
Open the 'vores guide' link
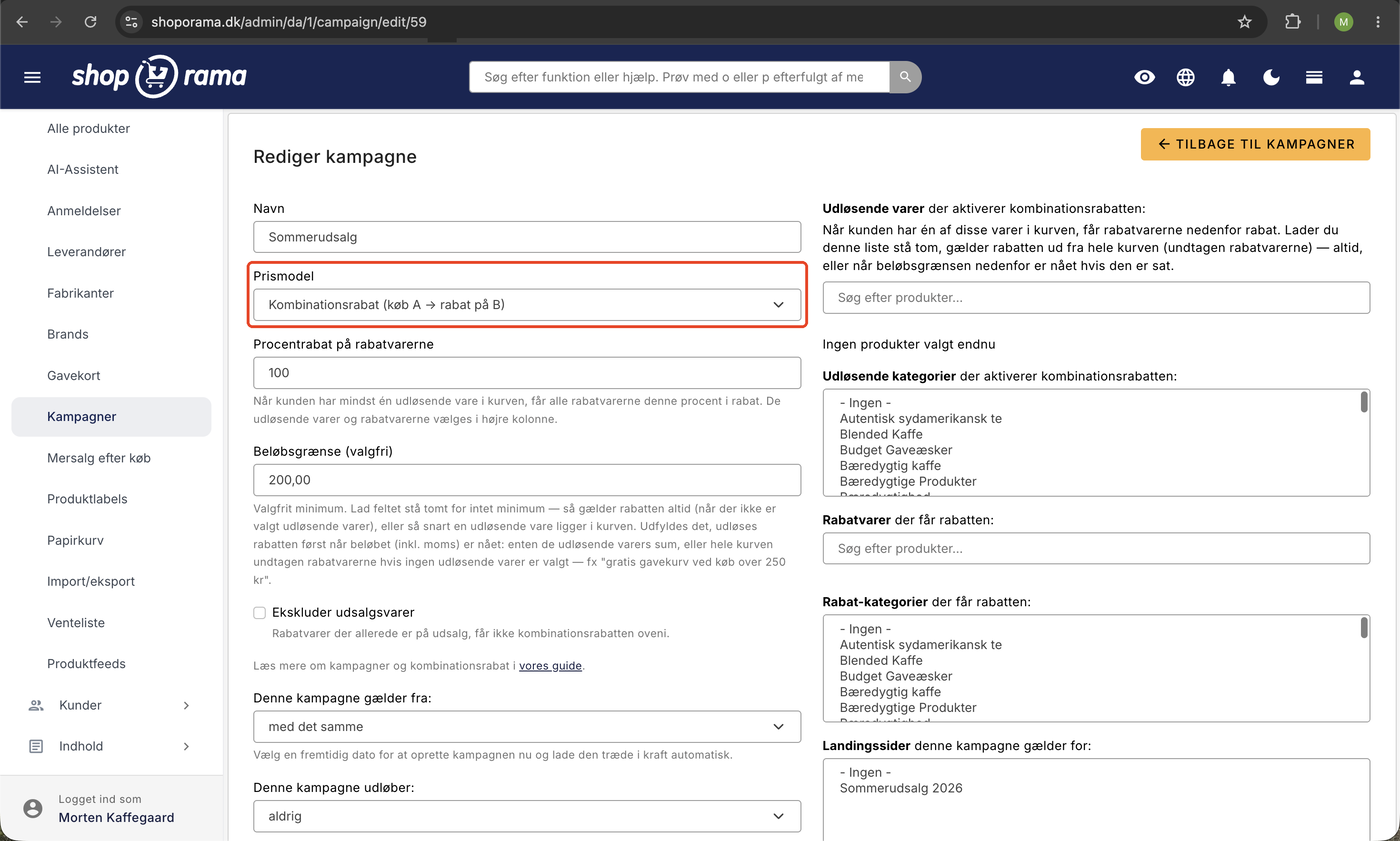click(x=550, y=665)
